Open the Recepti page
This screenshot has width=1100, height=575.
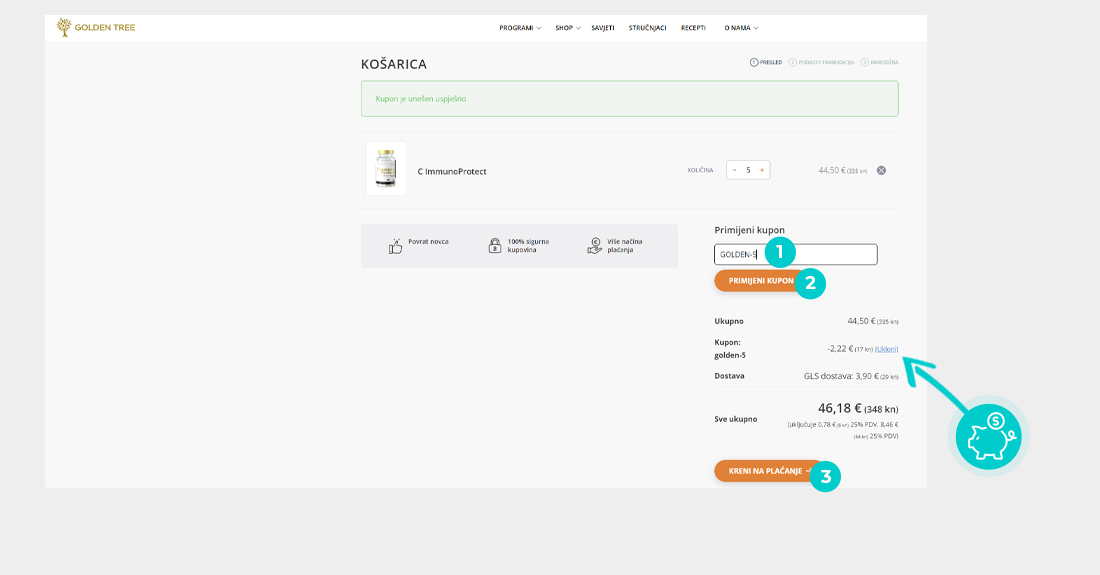(693, 28)
